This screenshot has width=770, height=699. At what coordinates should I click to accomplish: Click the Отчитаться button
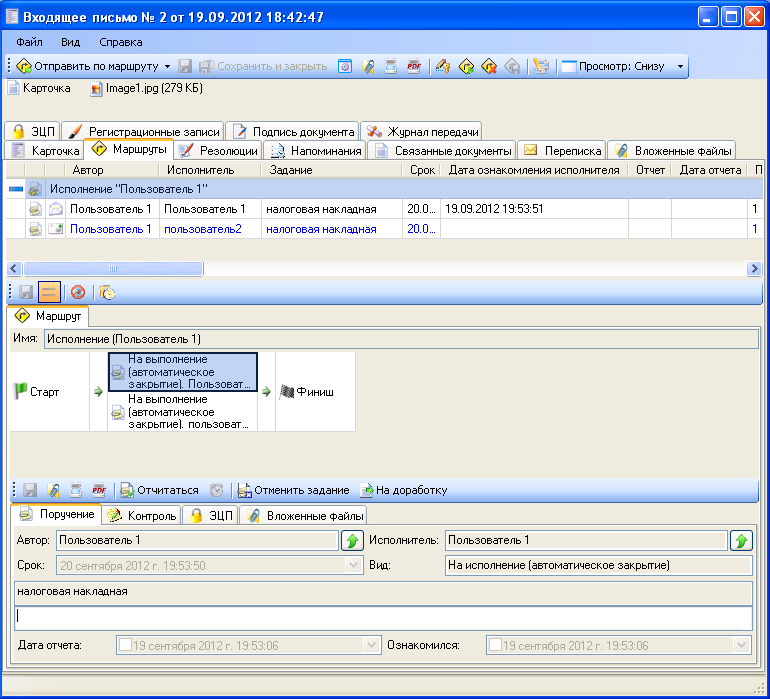[159, 490]
